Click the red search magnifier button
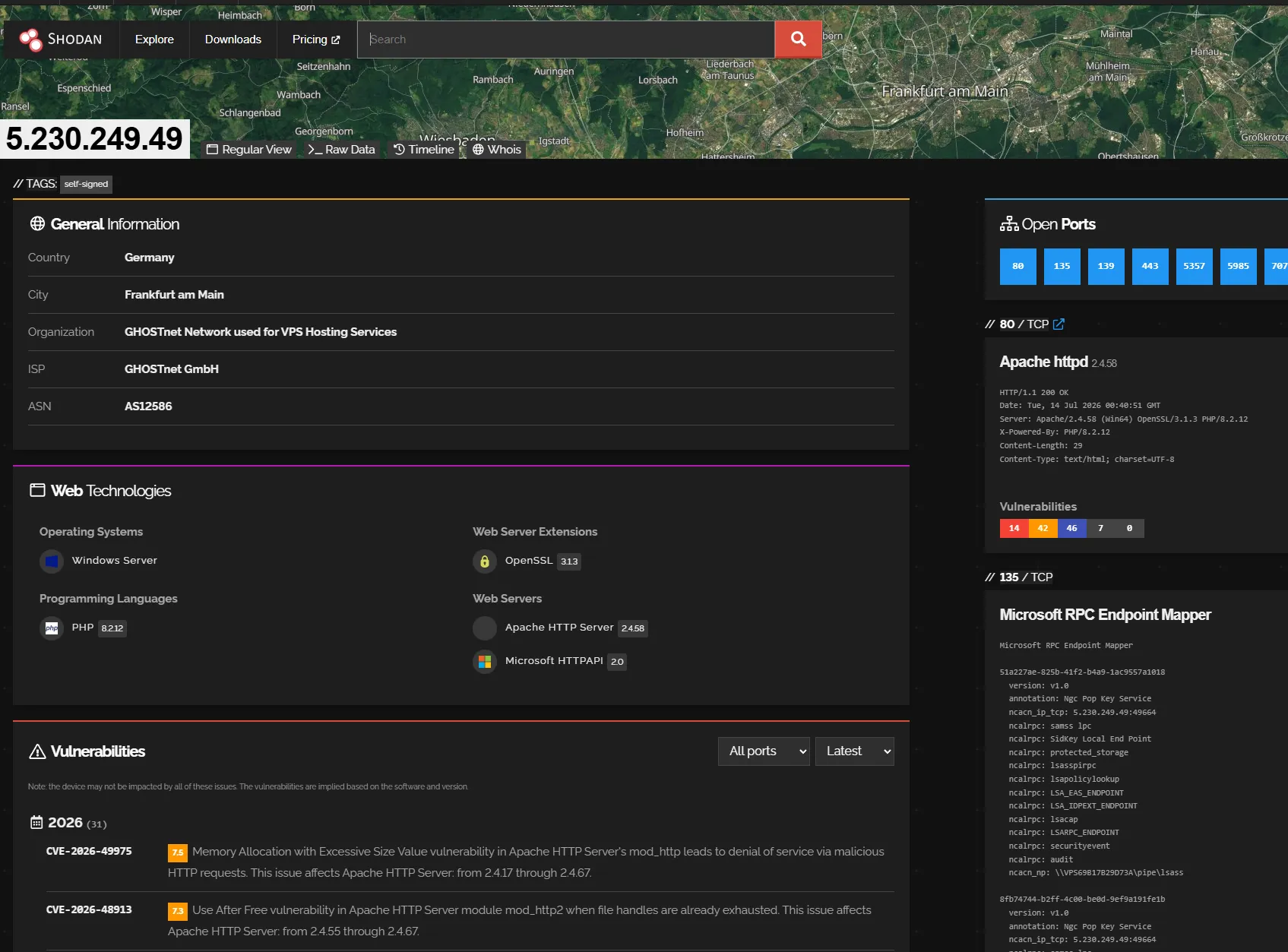1288x952 pixels. click(798, 40)
